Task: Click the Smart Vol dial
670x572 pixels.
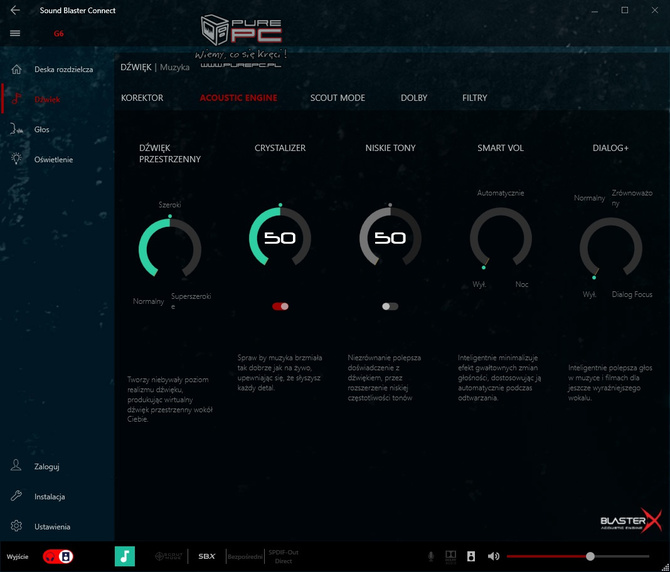Action: [500, 238]
